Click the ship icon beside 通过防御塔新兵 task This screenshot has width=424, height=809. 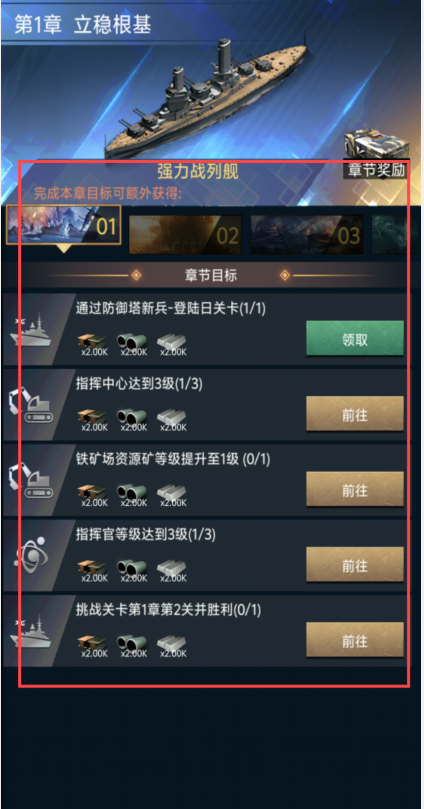[x=31, y=330]
